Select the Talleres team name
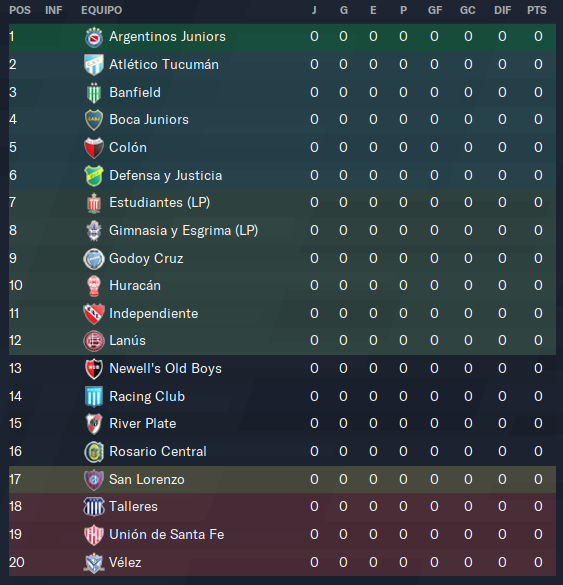The image size is (563, 585). point(133,507)
